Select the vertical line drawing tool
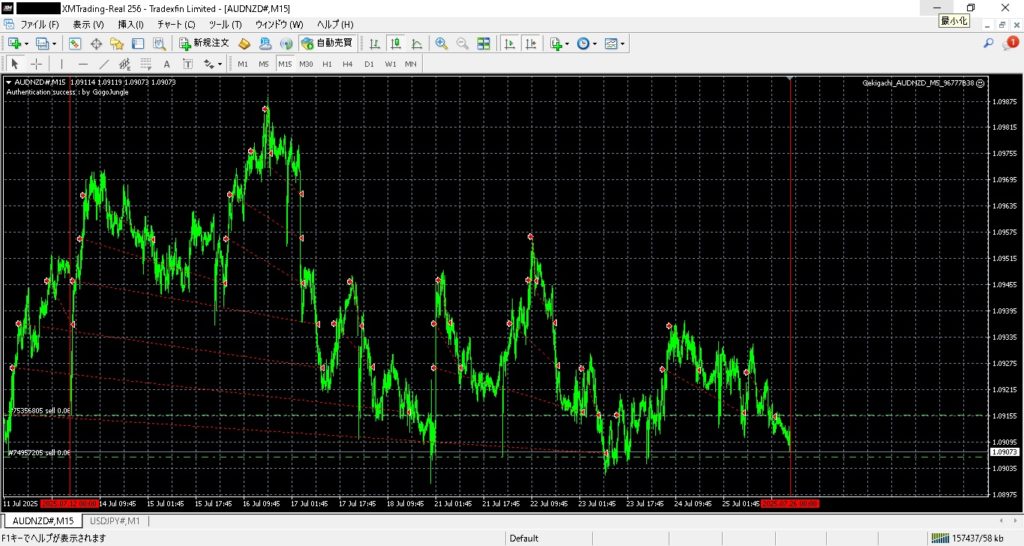1024x546 pixels. 61,64
